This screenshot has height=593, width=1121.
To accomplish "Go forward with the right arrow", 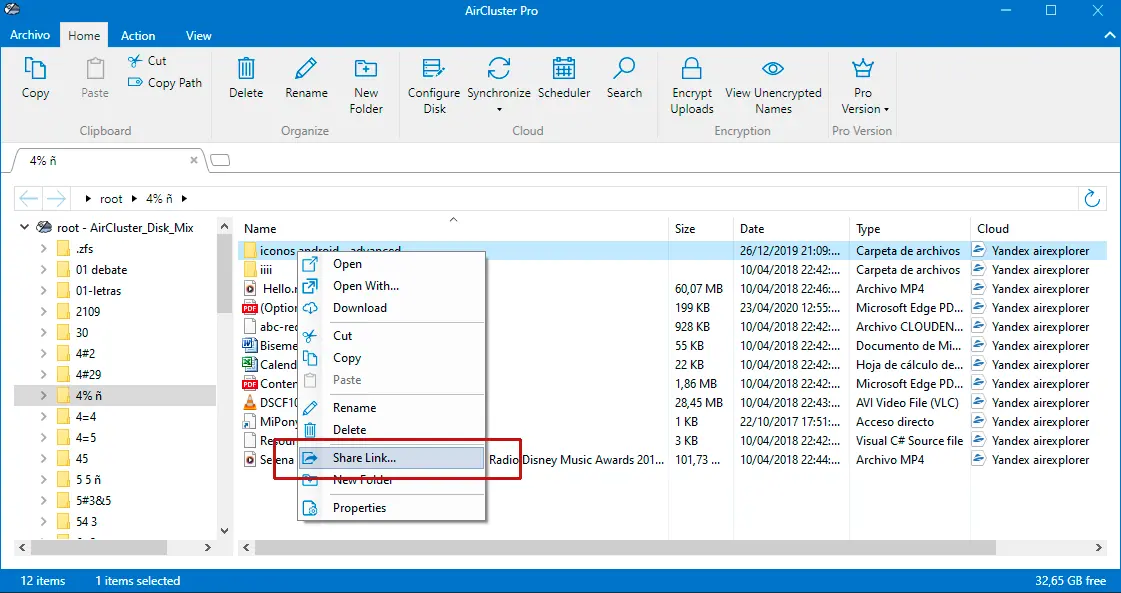I will [x=56, y=199].
